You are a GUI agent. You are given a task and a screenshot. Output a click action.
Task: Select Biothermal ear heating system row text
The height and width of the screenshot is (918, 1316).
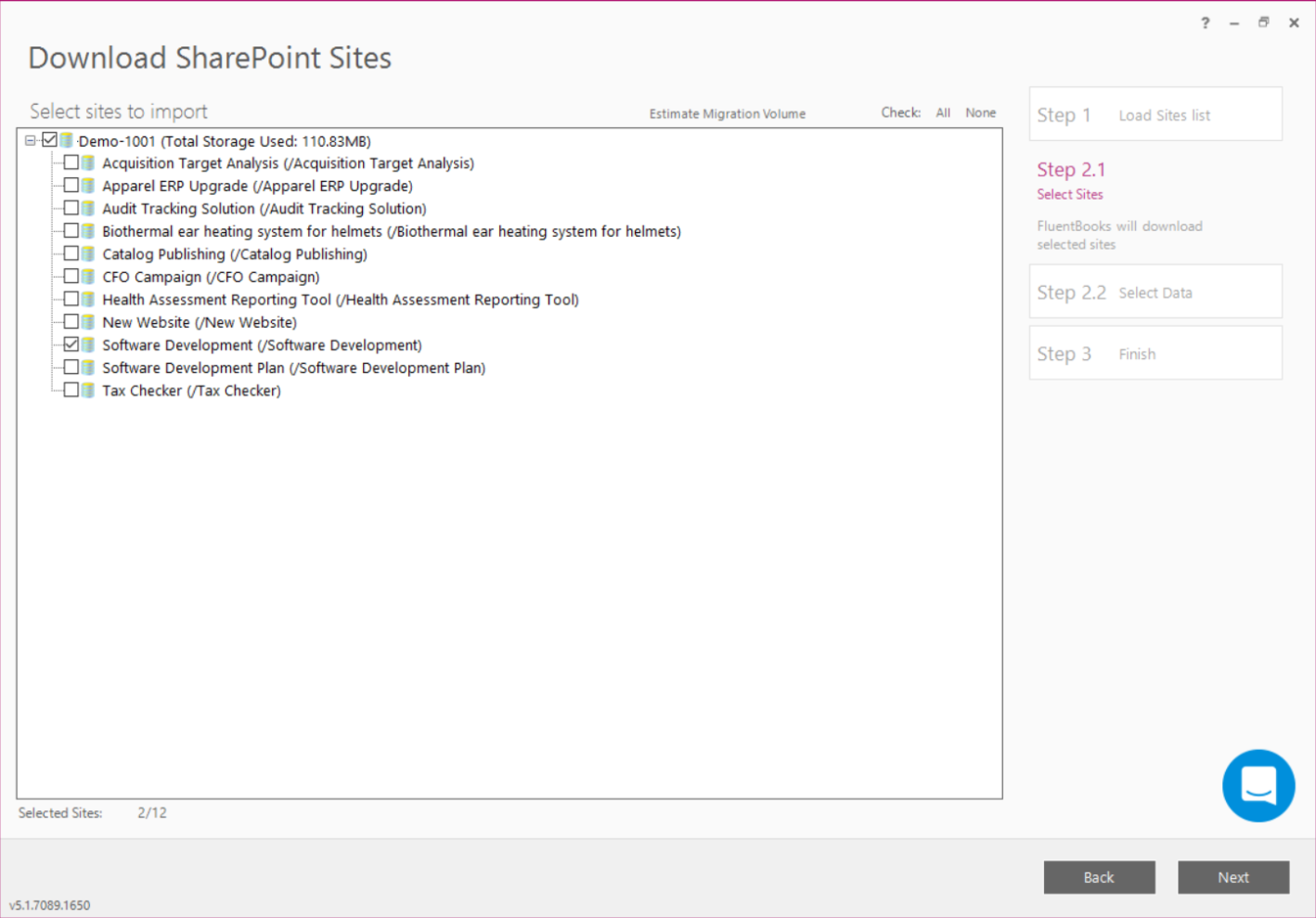[392, 231]
